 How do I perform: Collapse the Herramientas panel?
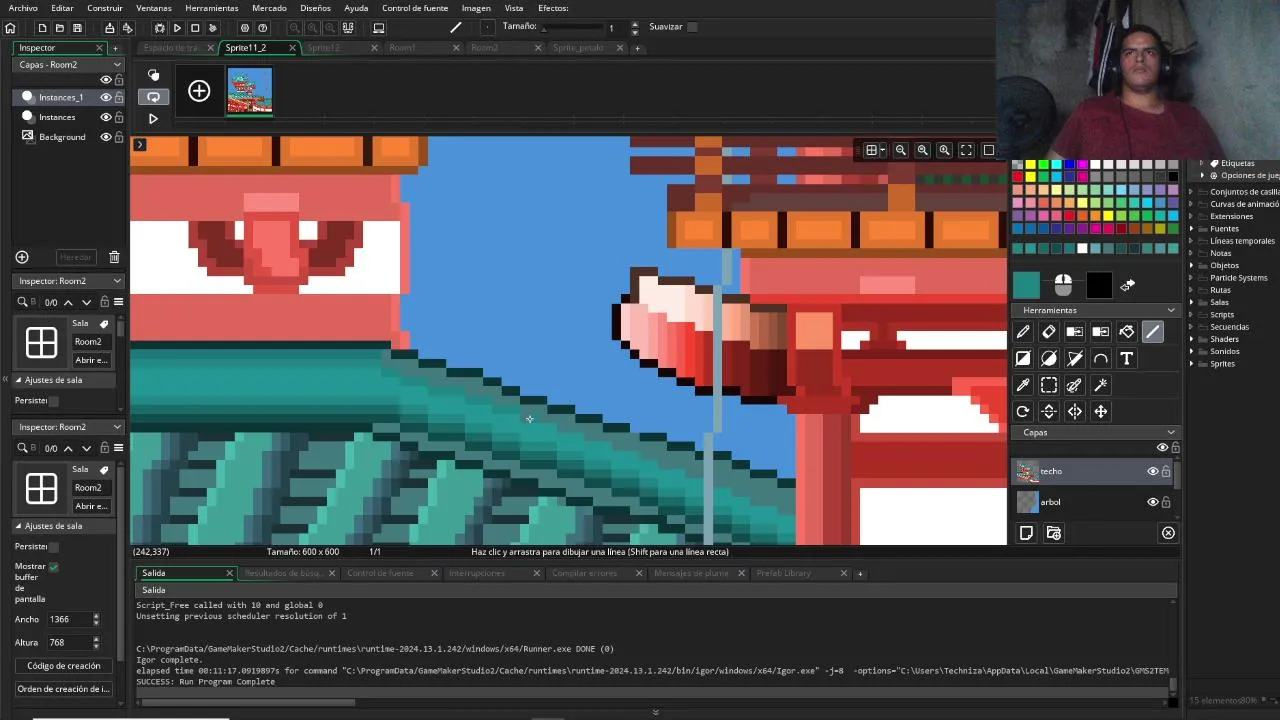click(x=1171, y=310)
